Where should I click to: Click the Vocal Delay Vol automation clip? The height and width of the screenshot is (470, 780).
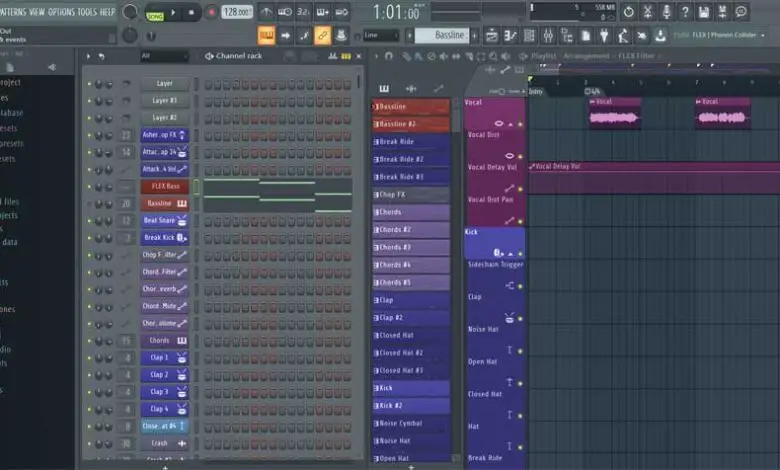click(654, 178)
